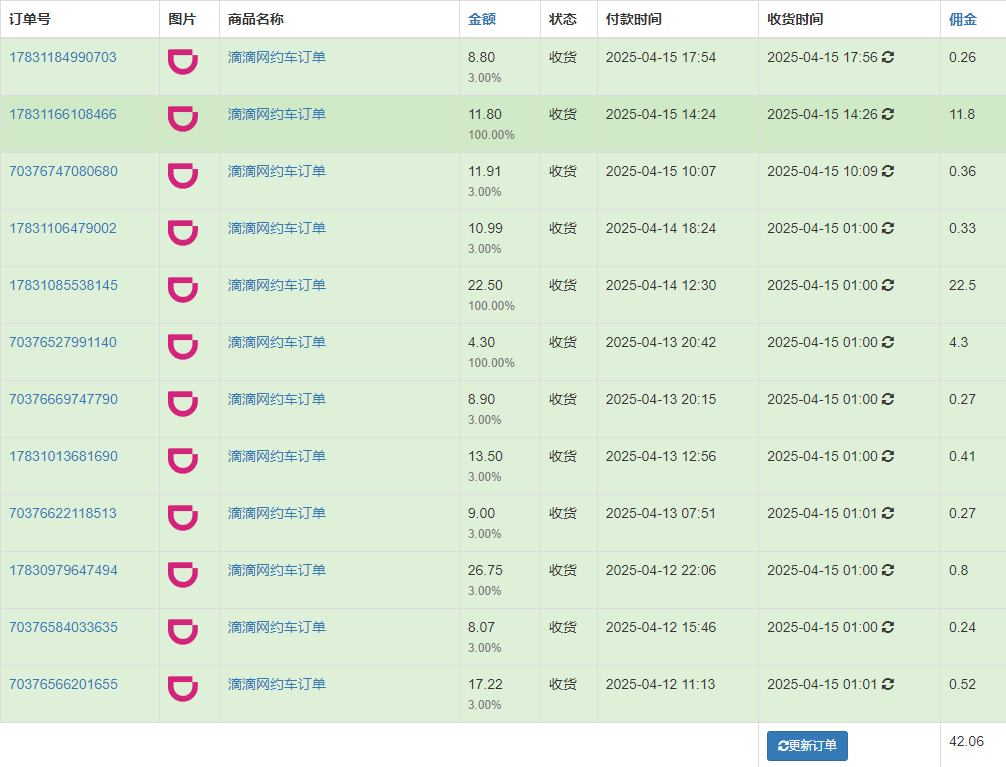
Task: Open order number 17831166108466
Action: tap(63, 114)
